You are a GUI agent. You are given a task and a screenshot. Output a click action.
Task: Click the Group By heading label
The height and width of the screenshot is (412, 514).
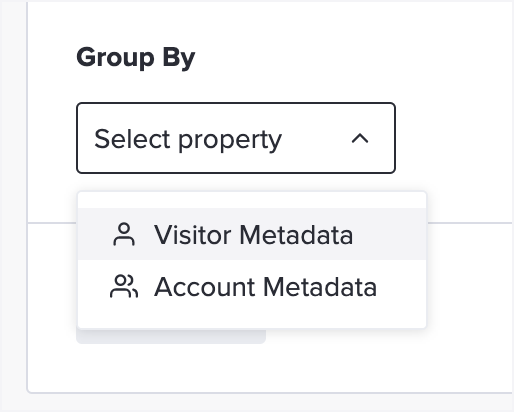136,58
